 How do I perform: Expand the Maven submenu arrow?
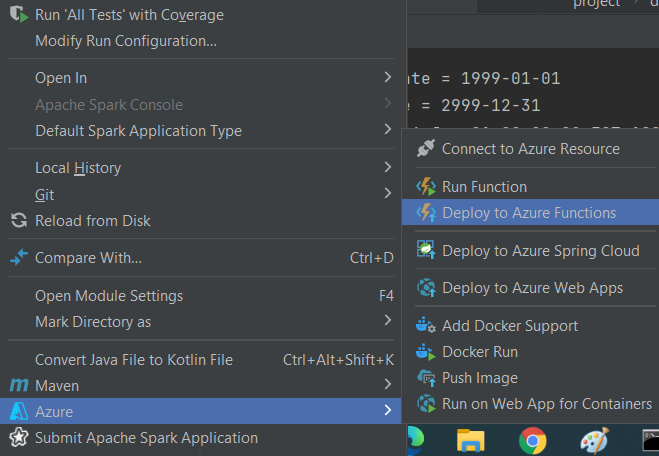387,384
